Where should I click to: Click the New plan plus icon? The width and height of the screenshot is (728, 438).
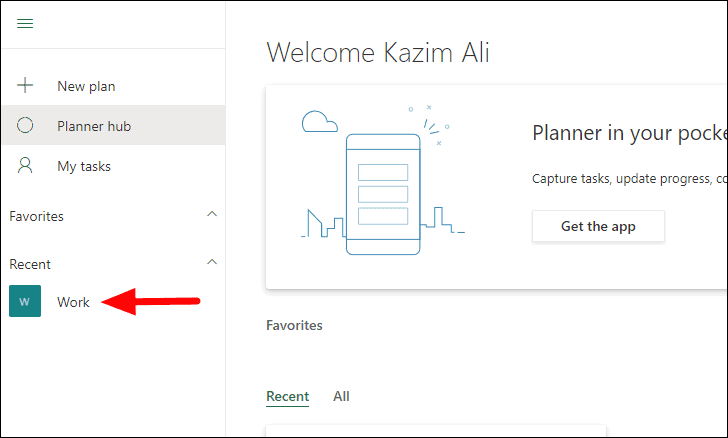tap(25, 86)
